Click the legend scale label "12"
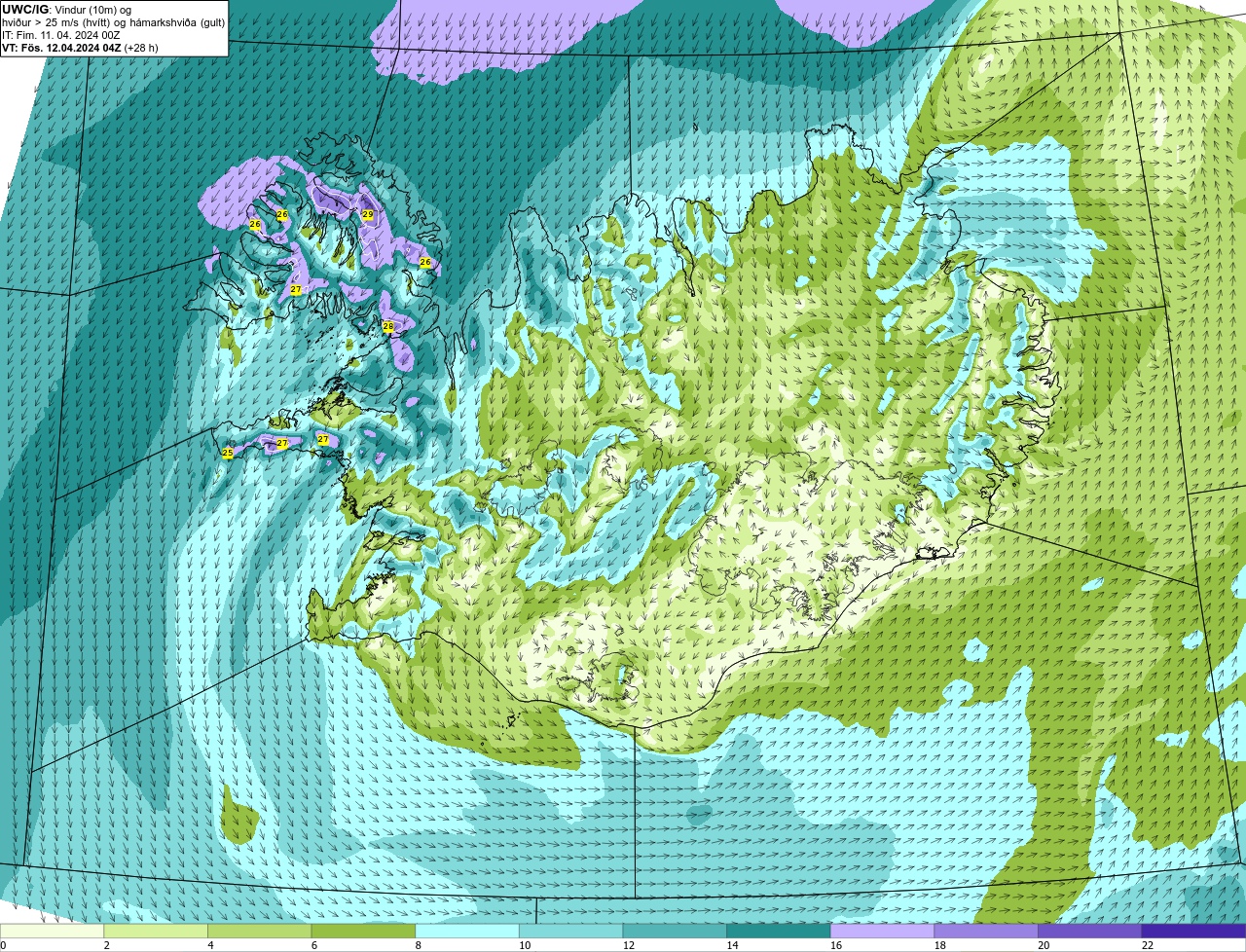 click(628, 945)
